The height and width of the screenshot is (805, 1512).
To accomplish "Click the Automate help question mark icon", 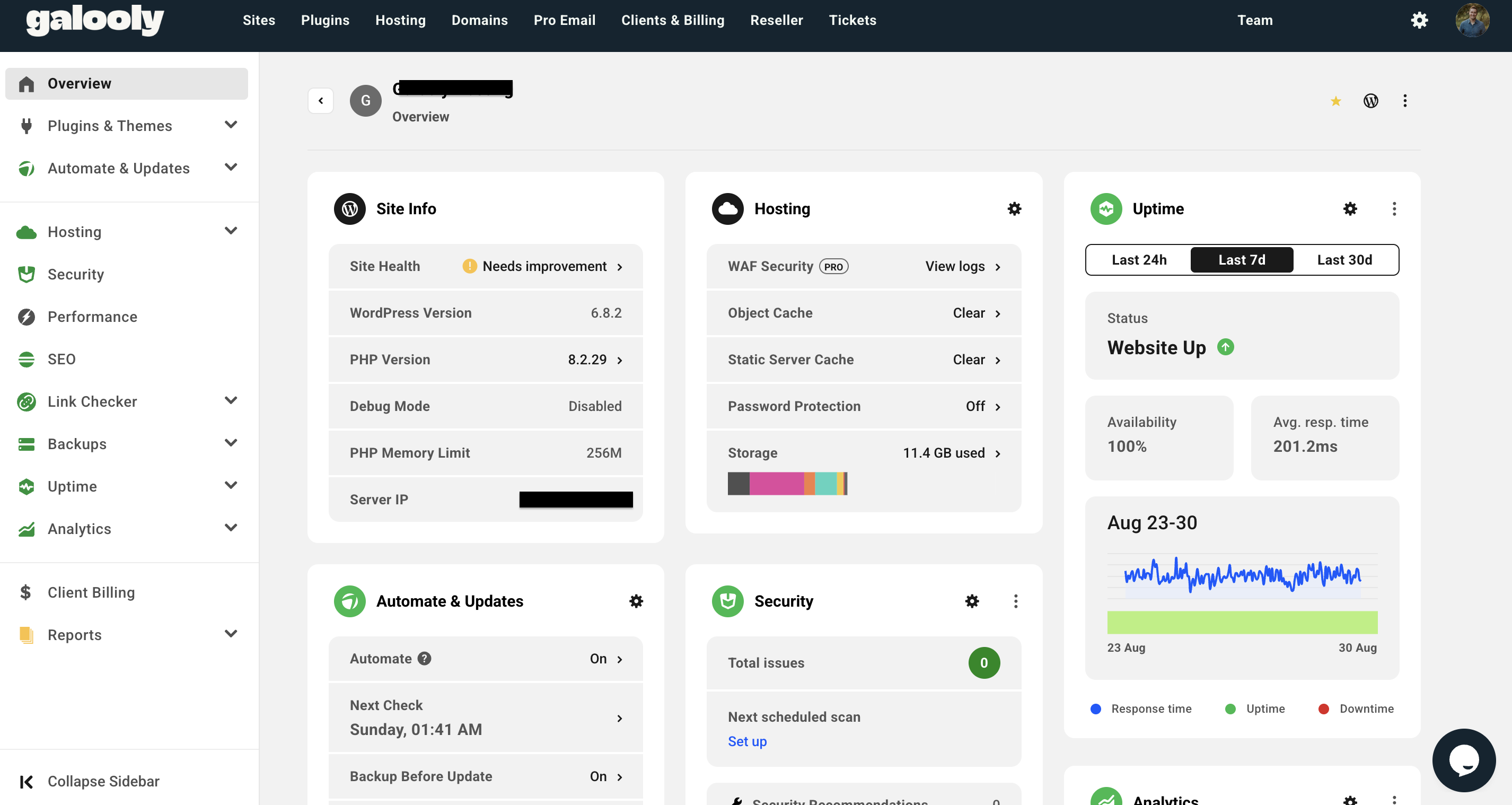I will [424, 659].
